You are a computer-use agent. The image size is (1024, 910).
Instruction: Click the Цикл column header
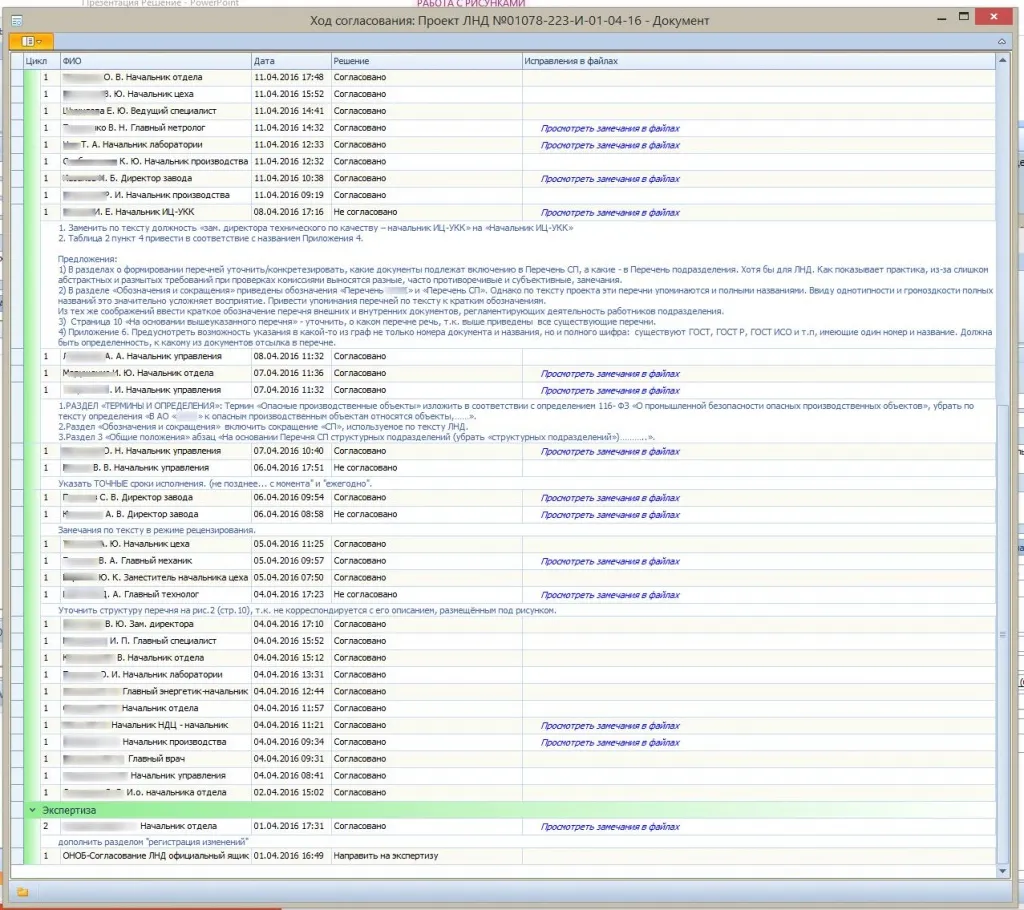click(37, 61)
